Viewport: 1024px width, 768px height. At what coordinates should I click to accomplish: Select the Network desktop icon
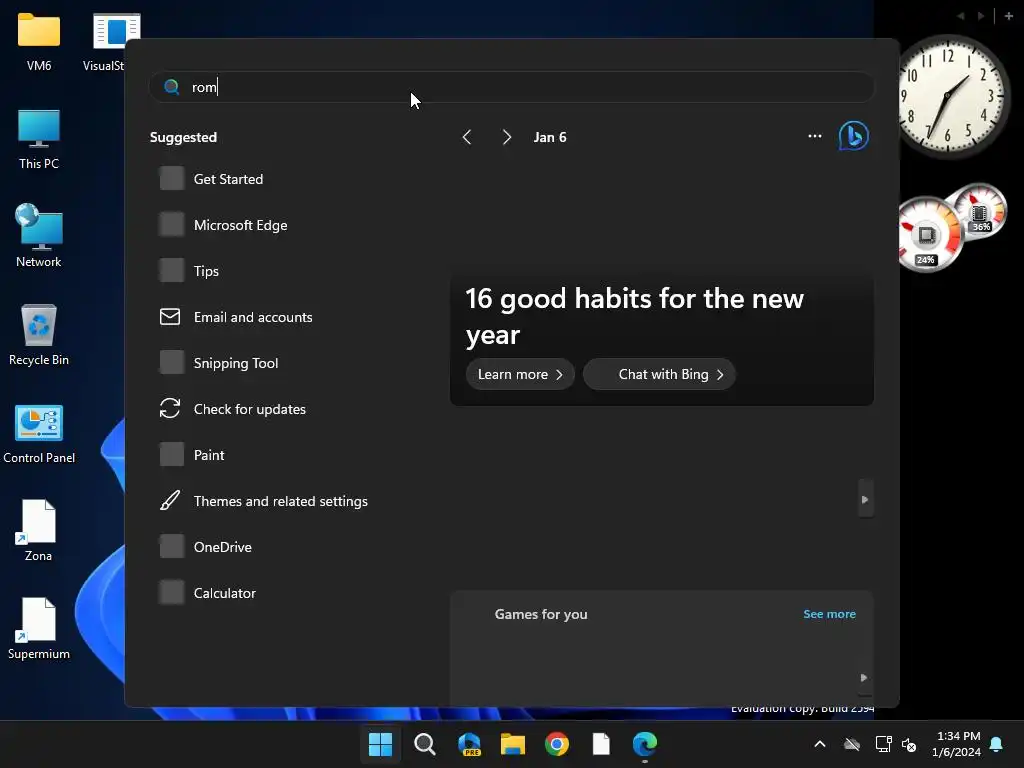click(x=39, y=236)
